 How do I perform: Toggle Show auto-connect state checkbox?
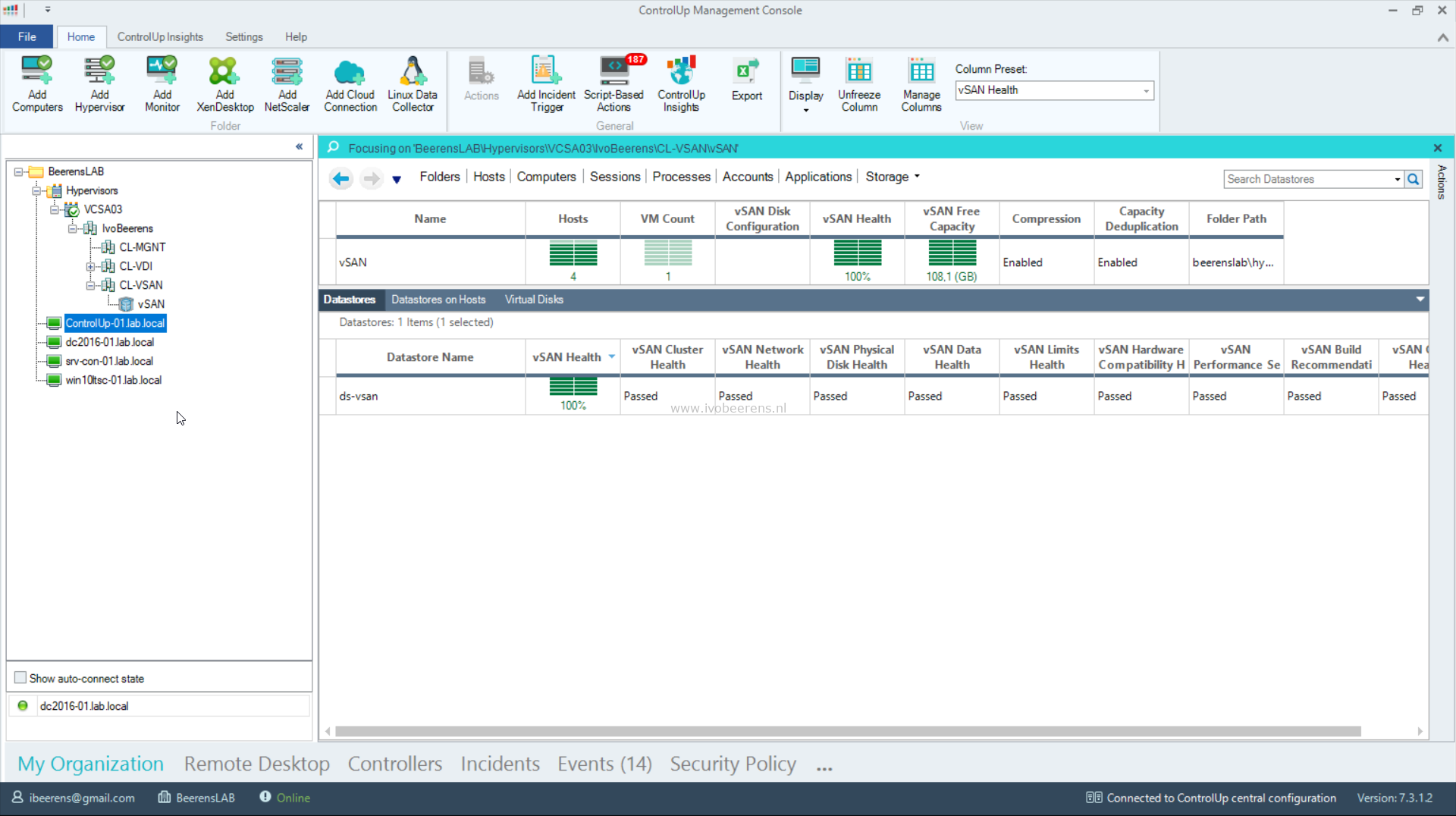pyautogui.click(x=20, y=677)
